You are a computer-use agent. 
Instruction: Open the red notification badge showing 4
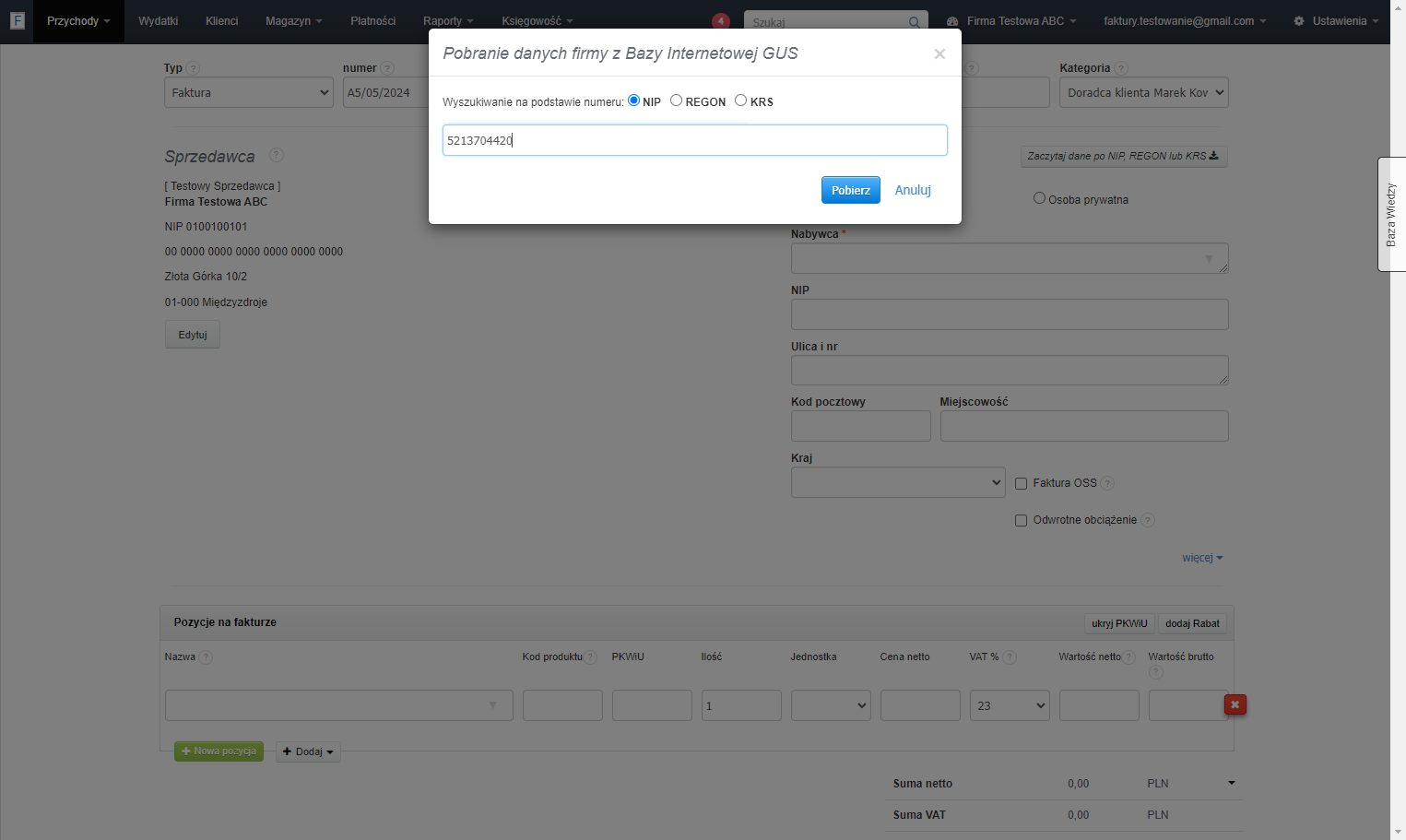coord(721,21)
